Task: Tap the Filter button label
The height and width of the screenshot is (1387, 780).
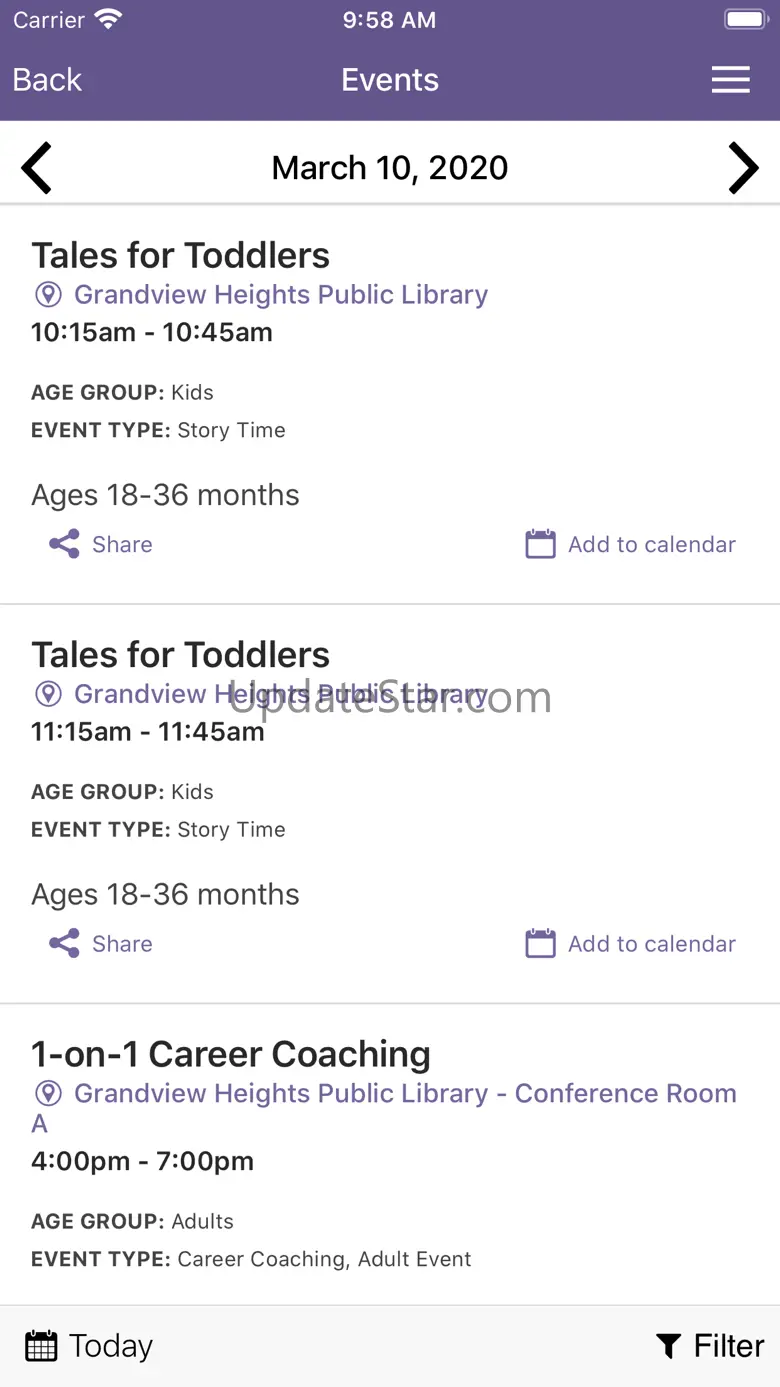Action: pos(729,1346)
